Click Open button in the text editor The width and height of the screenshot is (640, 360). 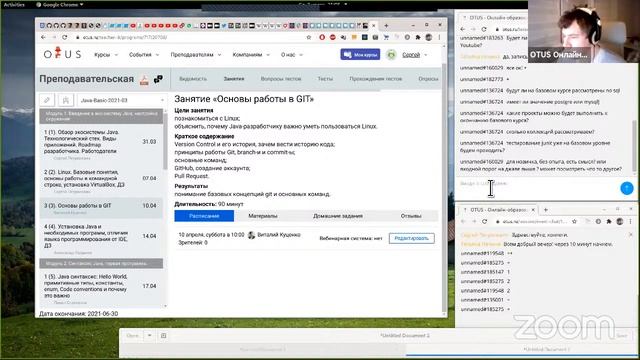(133, 336)
